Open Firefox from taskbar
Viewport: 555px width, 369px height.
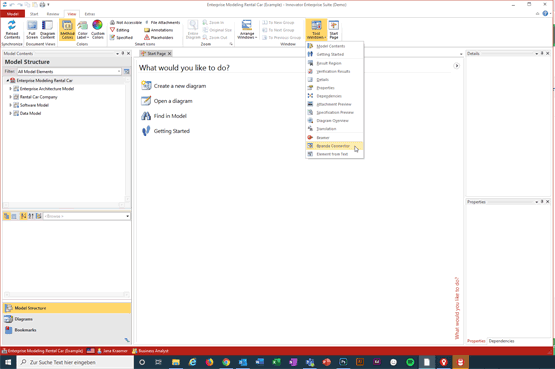pos(209,362)
